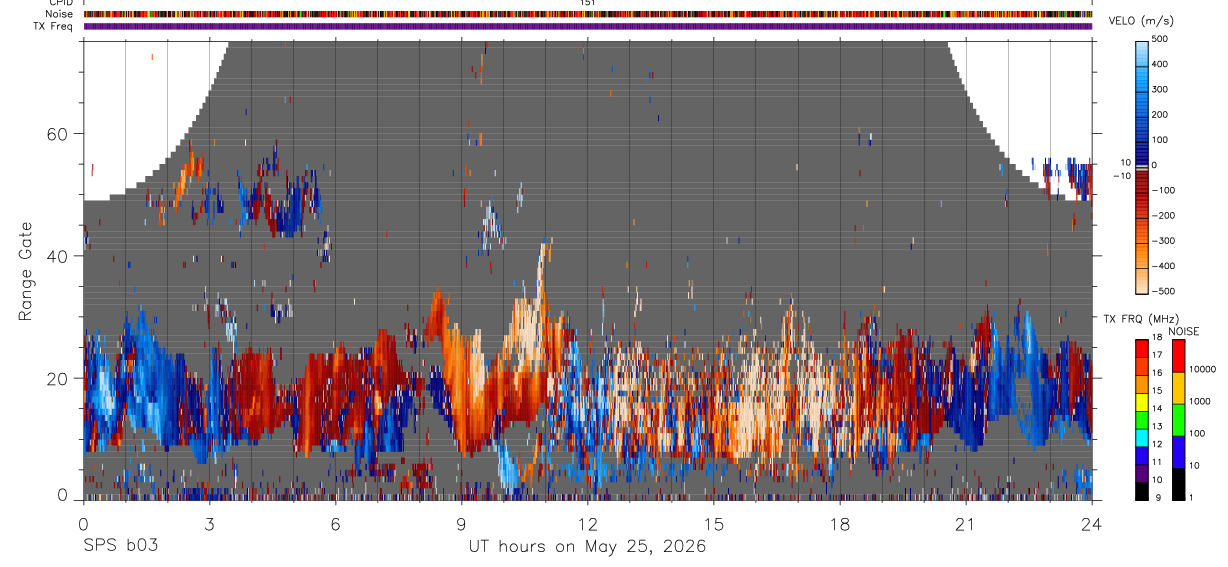The image size is (1228, 567).
Task: Click the 'TX Freq' label at the top left
Action: tap(54, 26)
